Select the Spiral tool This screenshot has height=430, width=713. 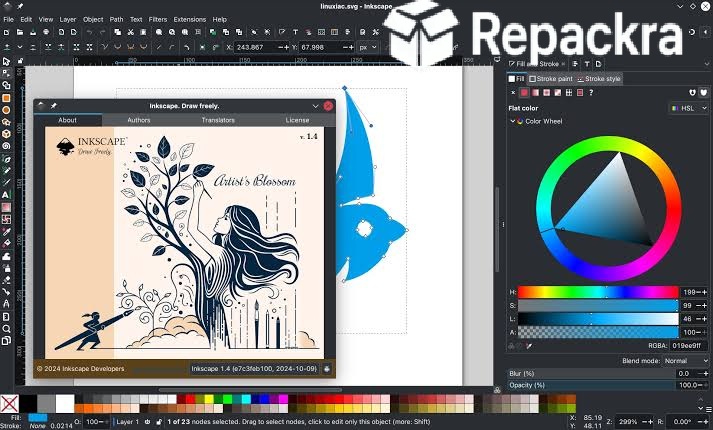pyautogui.click(x=6, y=146)
